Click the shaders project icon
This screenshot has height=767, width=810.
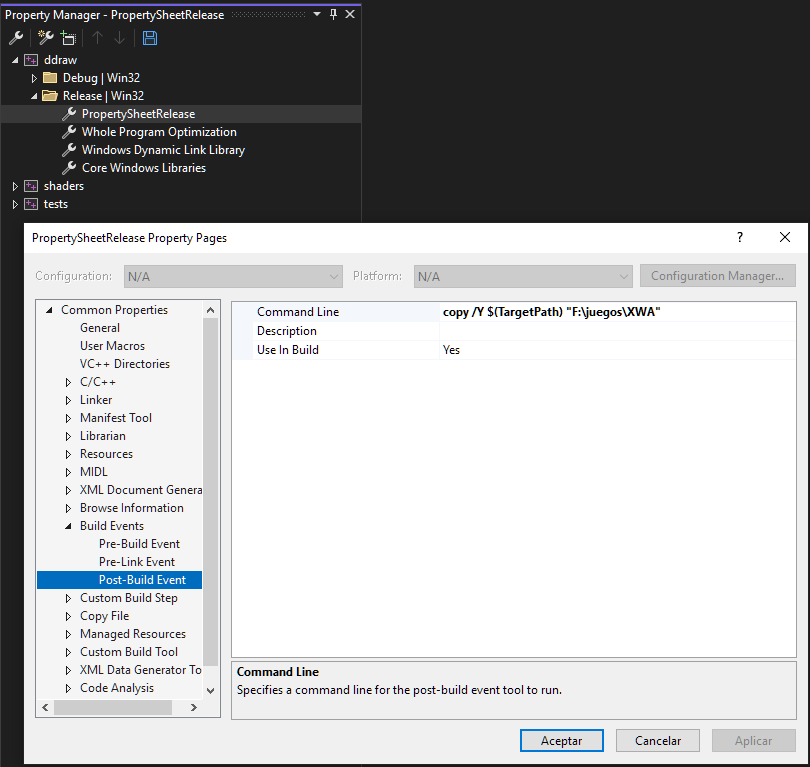31,186
